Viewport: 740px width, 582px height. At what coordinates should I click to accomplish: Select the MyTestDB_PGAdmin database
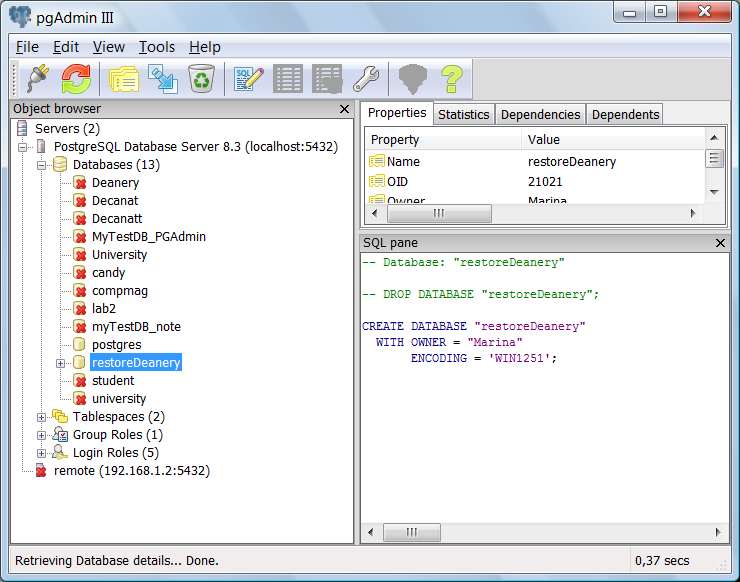tap(149, 236)
